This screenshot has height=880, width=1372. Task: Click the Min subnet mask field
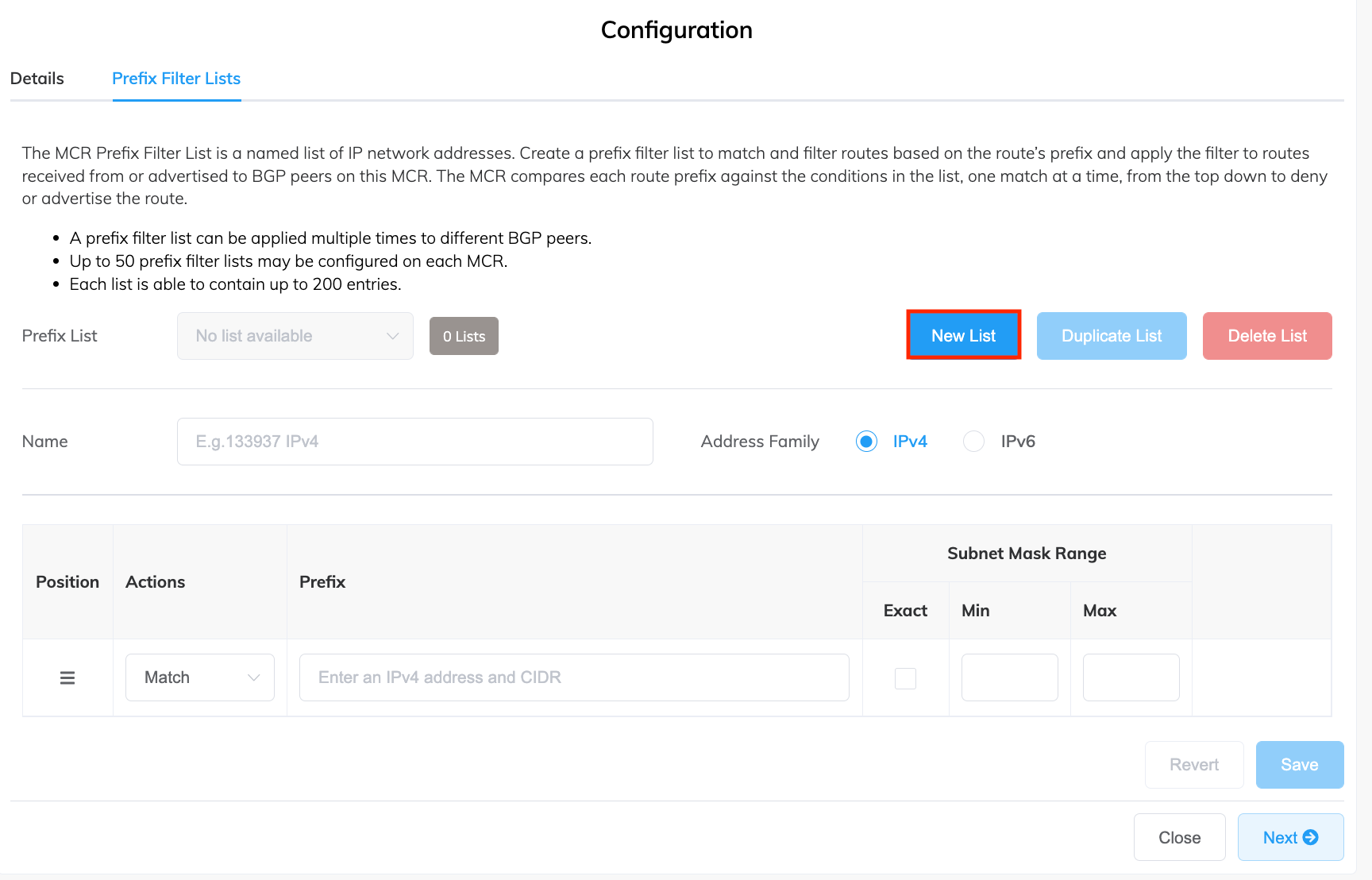[1010, 677]
